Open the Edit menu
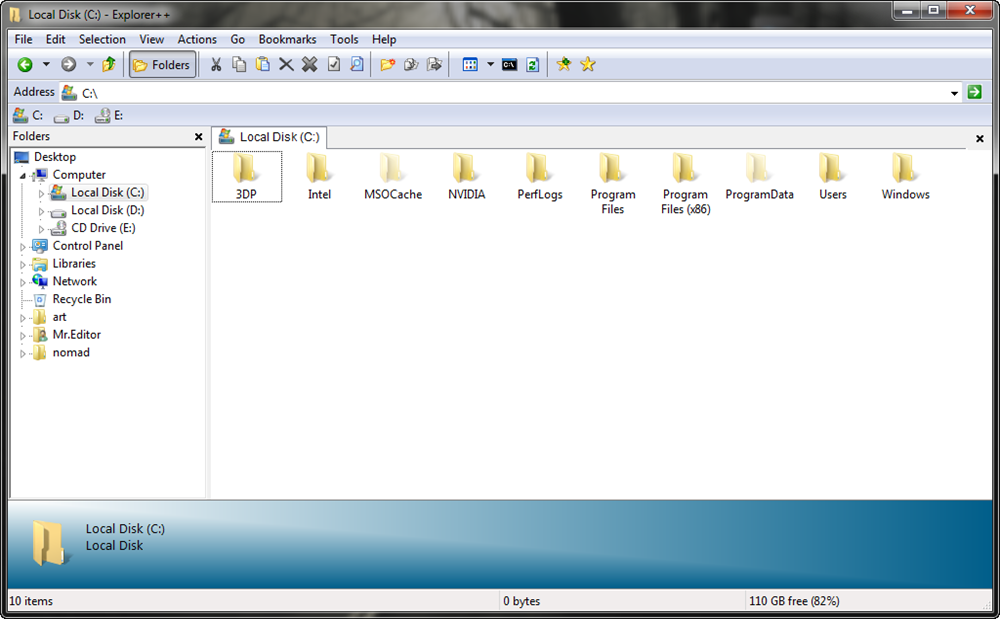Screen dimensions: 1000x619 click(x=55, y=40)
